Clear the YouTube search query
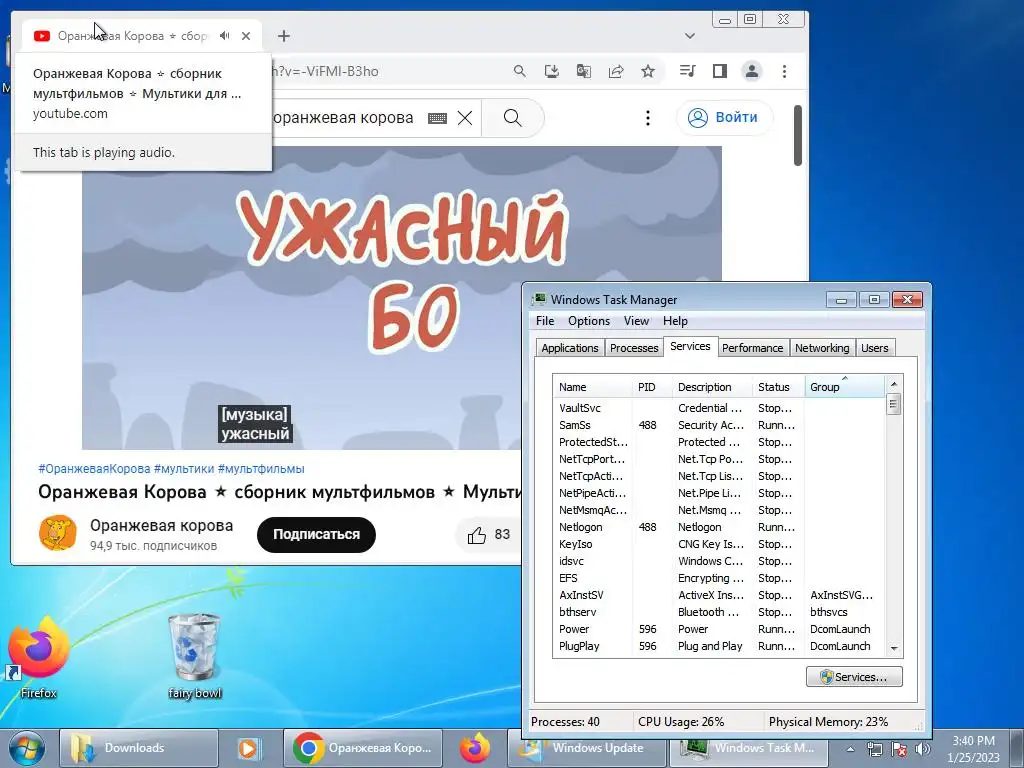 point(465,118)
